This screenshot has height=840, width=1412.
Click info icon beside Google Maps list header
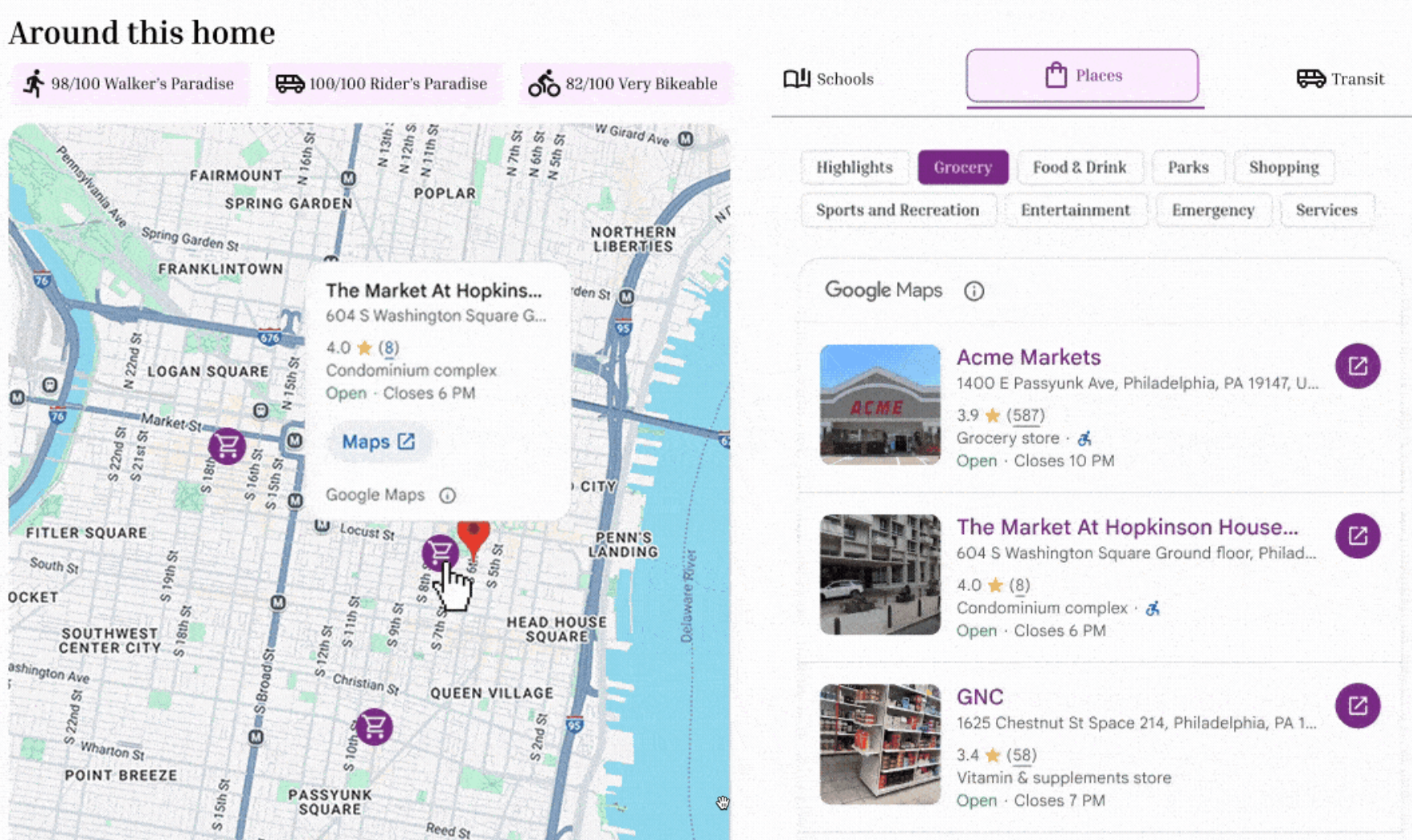pos(974,291)
